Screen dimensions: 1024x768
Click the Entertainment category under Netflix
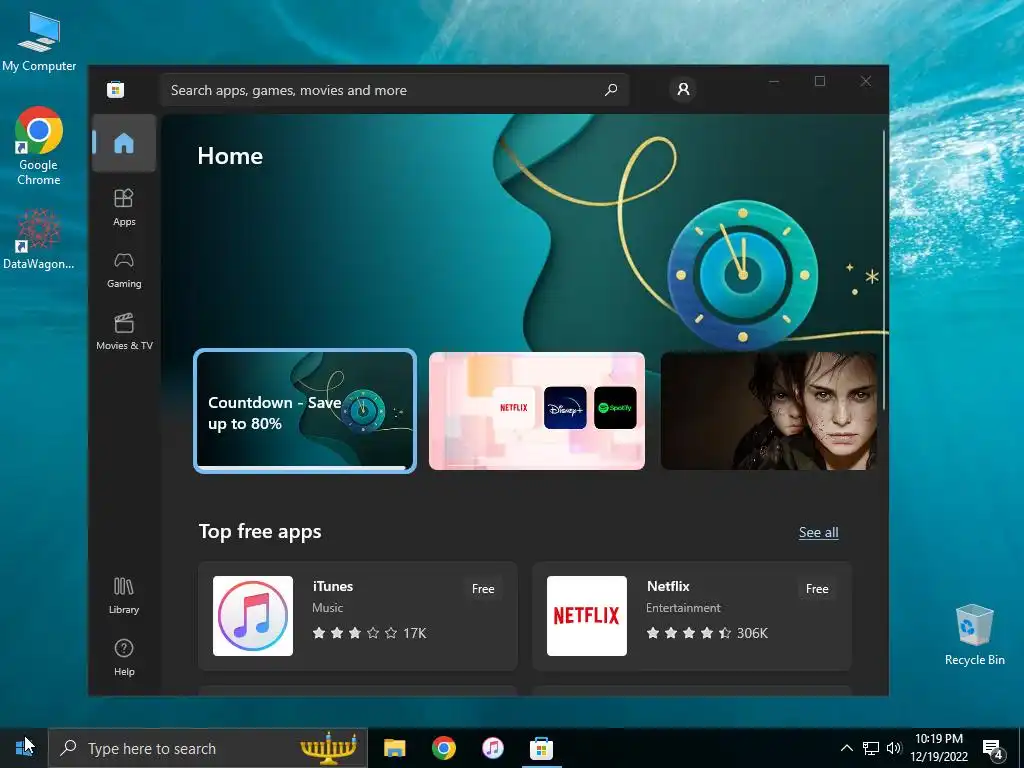(683, 607)
